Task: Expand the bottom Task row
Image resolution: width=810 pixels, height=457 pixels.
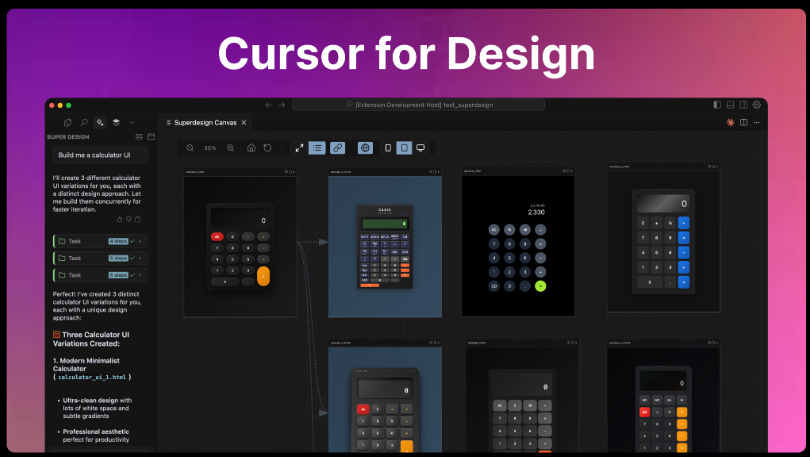Action: [x=101, y=275]
